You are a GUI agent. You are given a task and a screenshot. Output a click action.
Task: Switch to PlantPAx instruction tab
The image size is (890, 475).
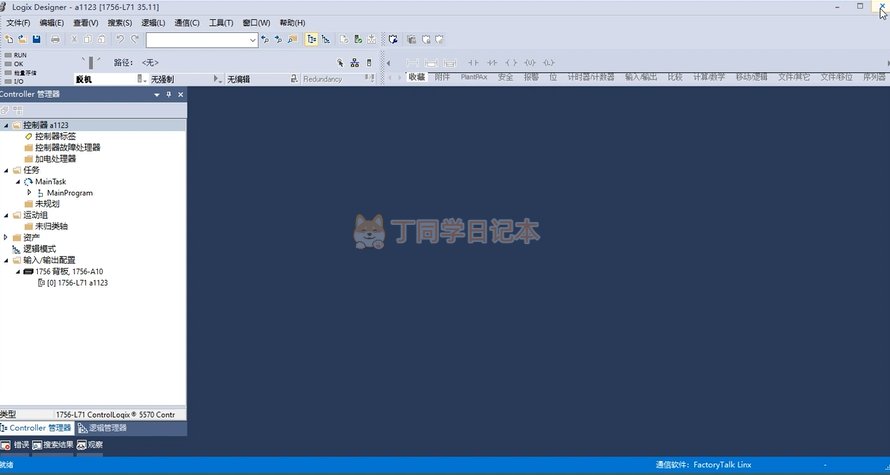[x=474, y=77]
